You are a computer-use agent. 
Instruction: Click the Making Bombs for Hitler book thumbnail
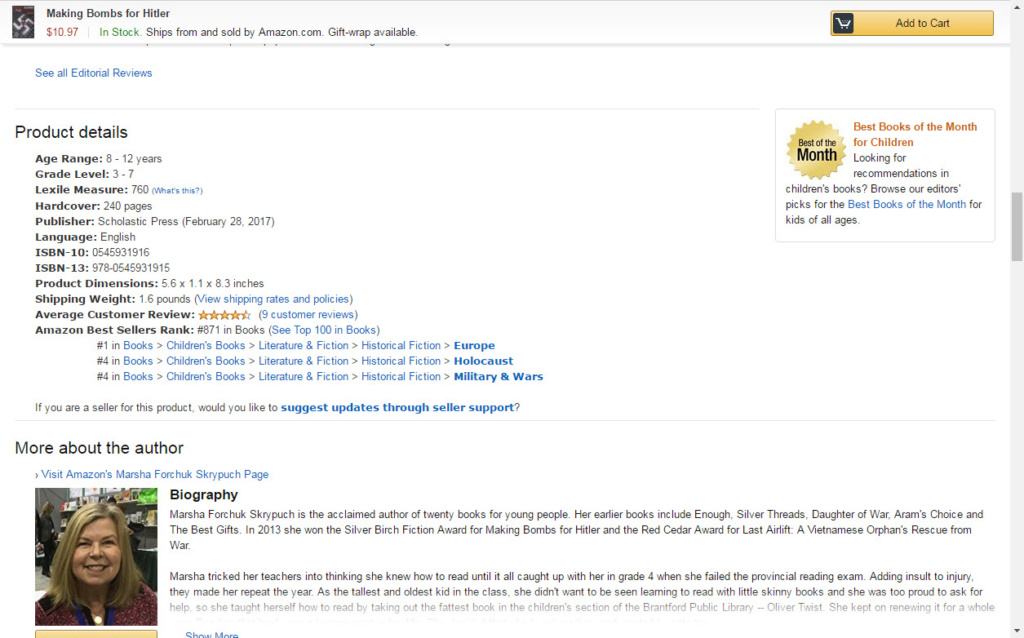click(x=23, y=22)
